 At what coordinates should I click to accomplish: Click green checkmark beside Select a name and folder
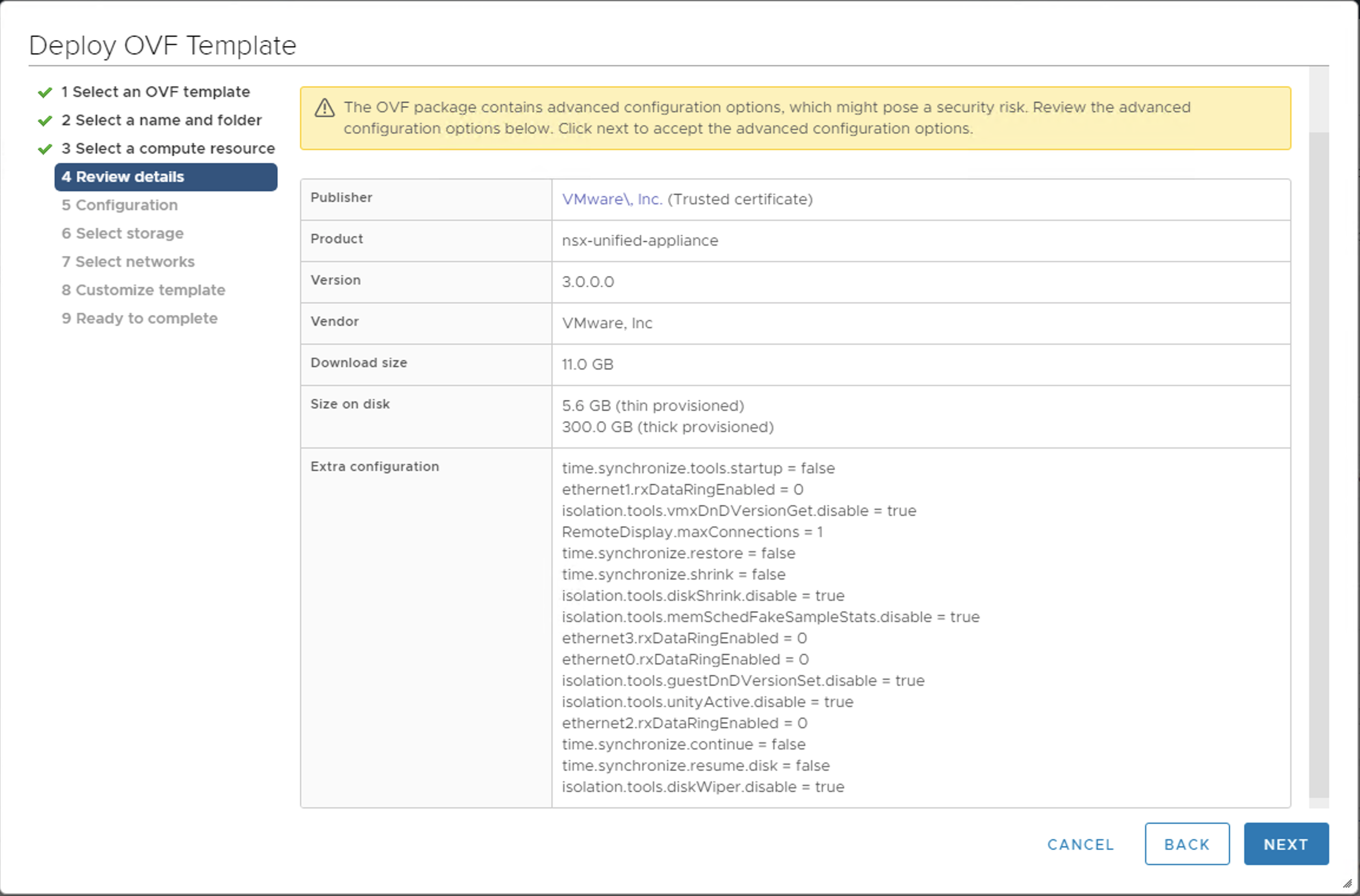(x=45, y=121)
